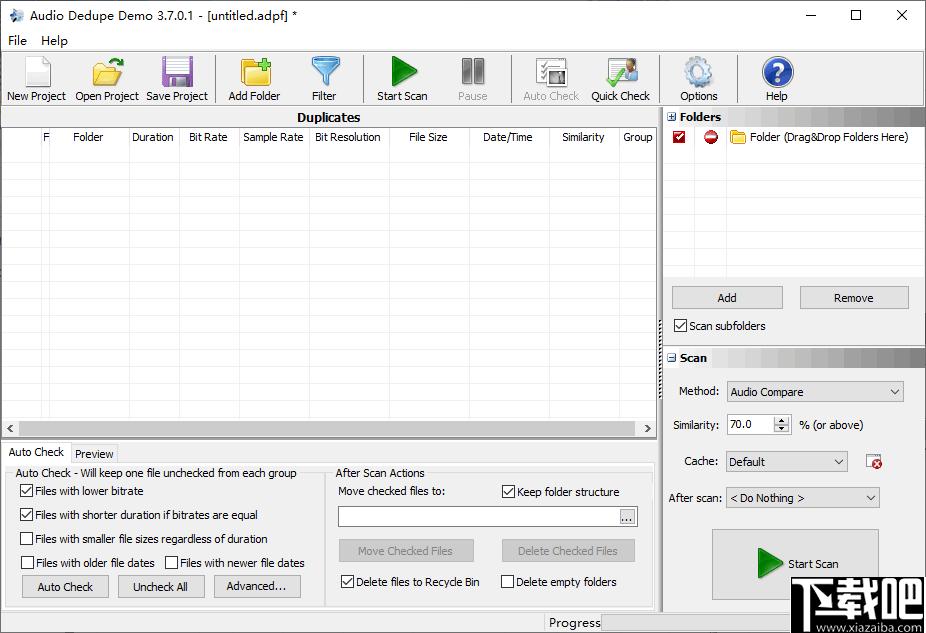Click the toolbar Start Scan play icon

pos(403,71)
